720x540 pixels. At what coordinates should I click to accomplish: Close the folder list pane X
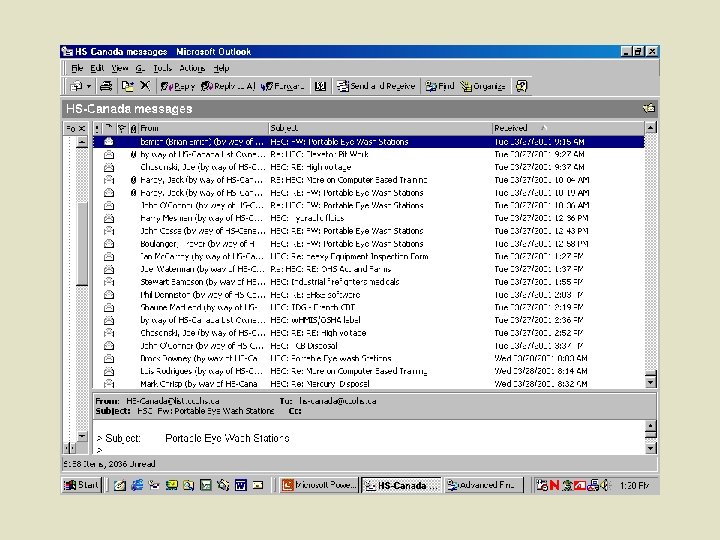point(82,128)
